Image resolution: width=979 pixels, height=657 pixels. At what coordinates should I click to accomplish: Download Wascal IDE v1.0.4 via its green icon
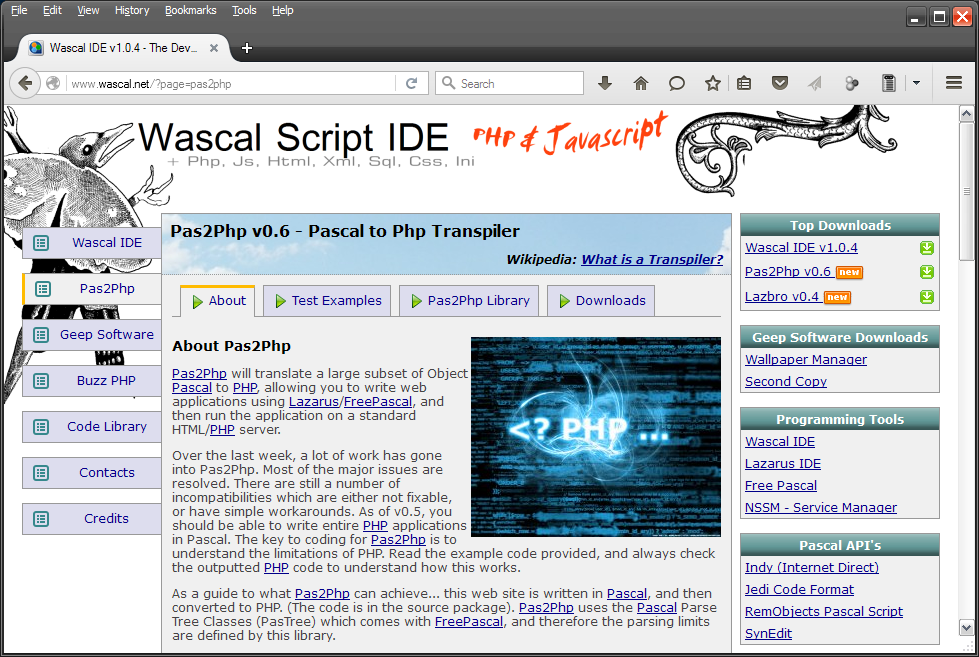coord(926,247)
